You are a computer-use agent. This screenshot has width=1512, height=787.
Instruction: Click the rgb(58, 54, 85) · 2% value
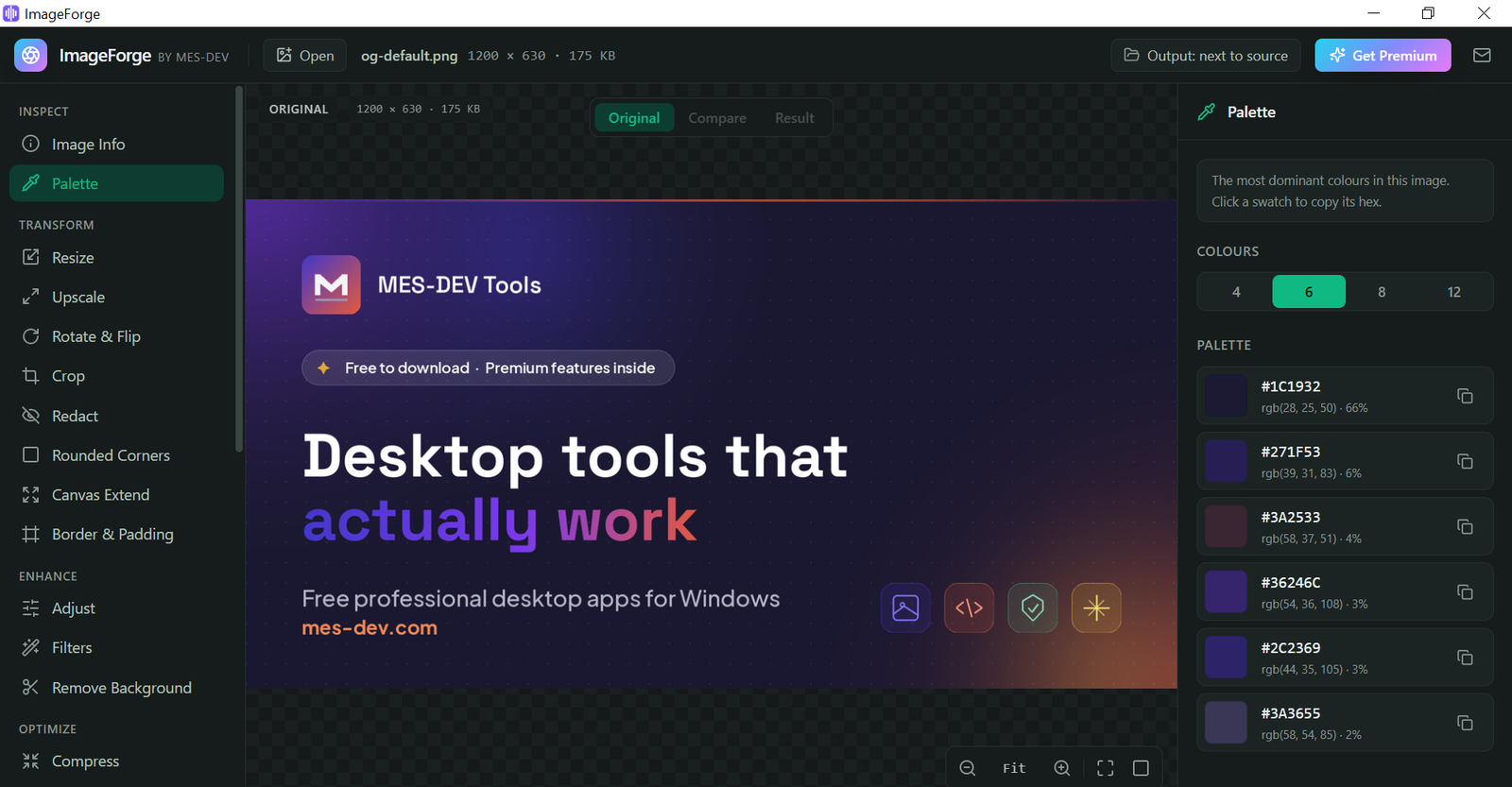[x=1312, y=735]
